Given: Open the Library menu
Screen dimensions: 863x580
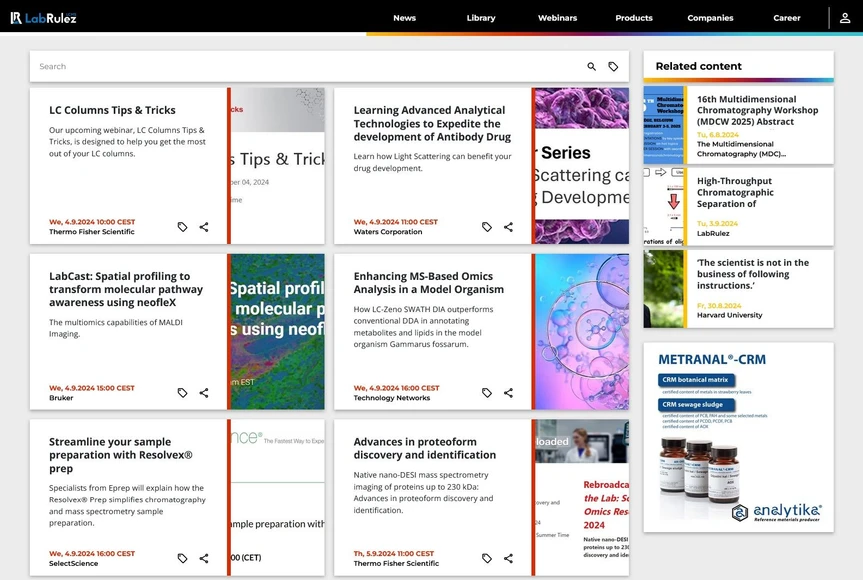Looking at the screenshot, I should [x=481, y=18].
